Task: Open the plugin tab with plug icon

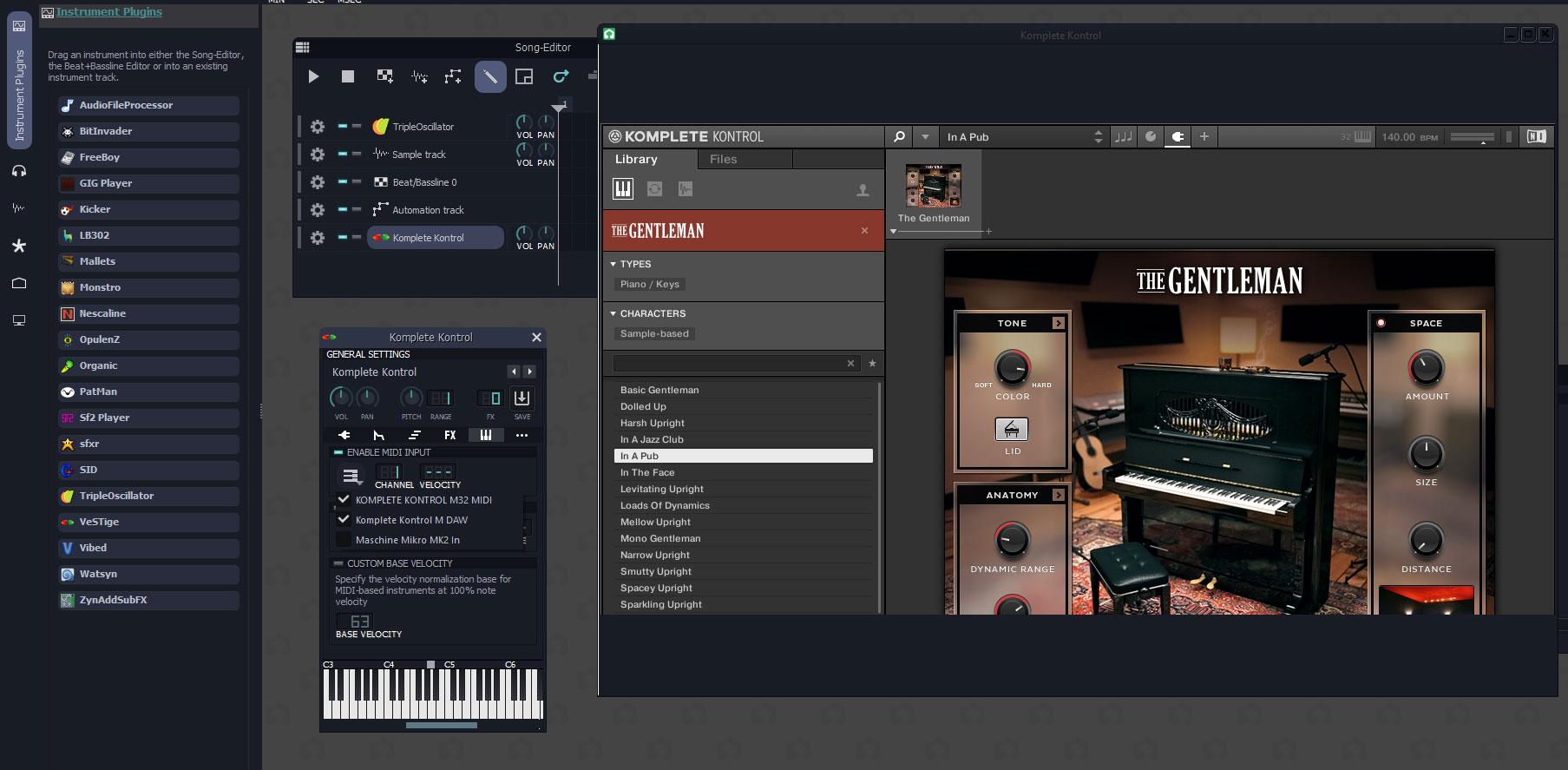Action: coord(344,435)
